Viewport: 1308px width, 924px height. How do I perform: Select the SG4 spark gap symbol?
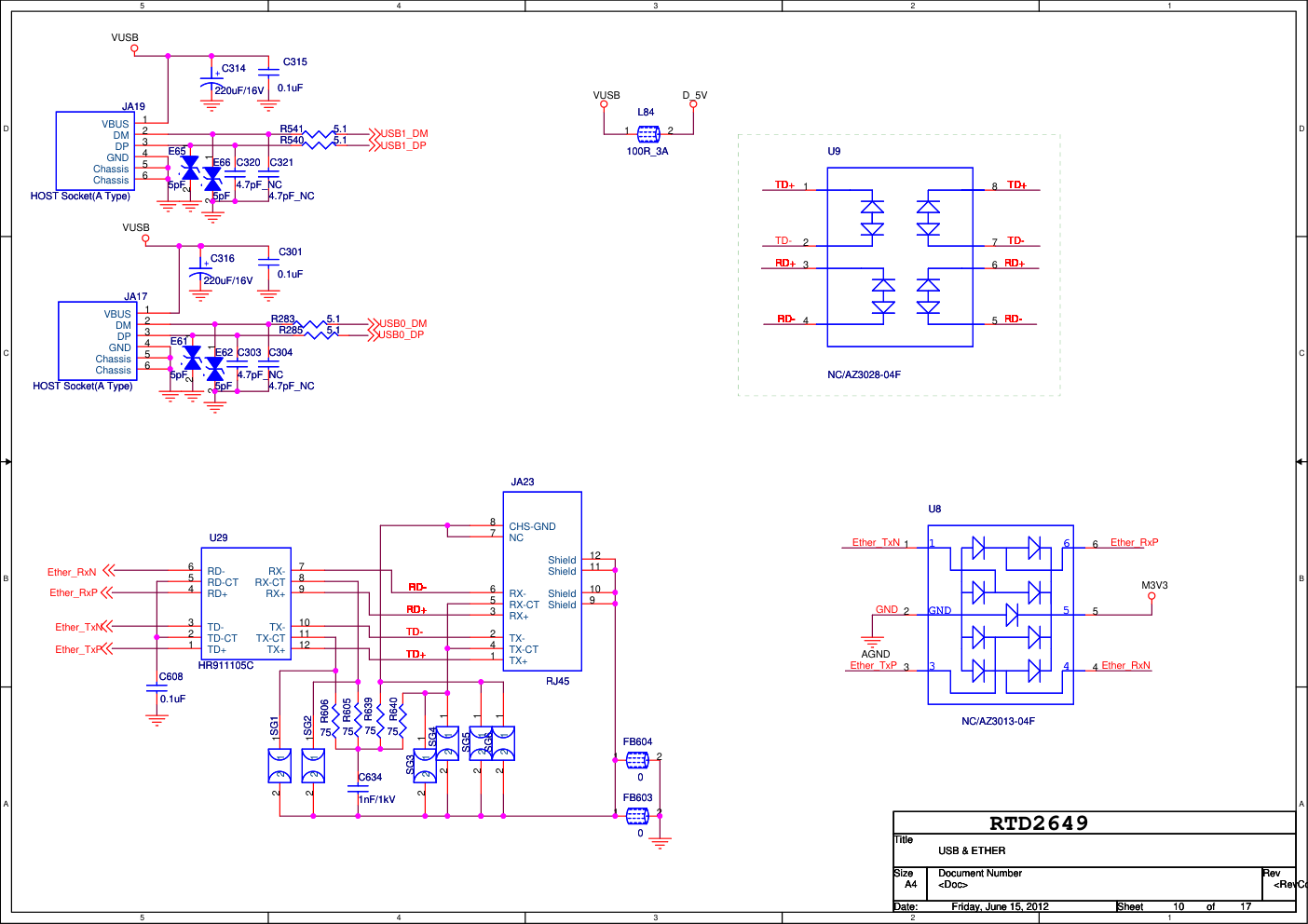(x=447, y=743)
